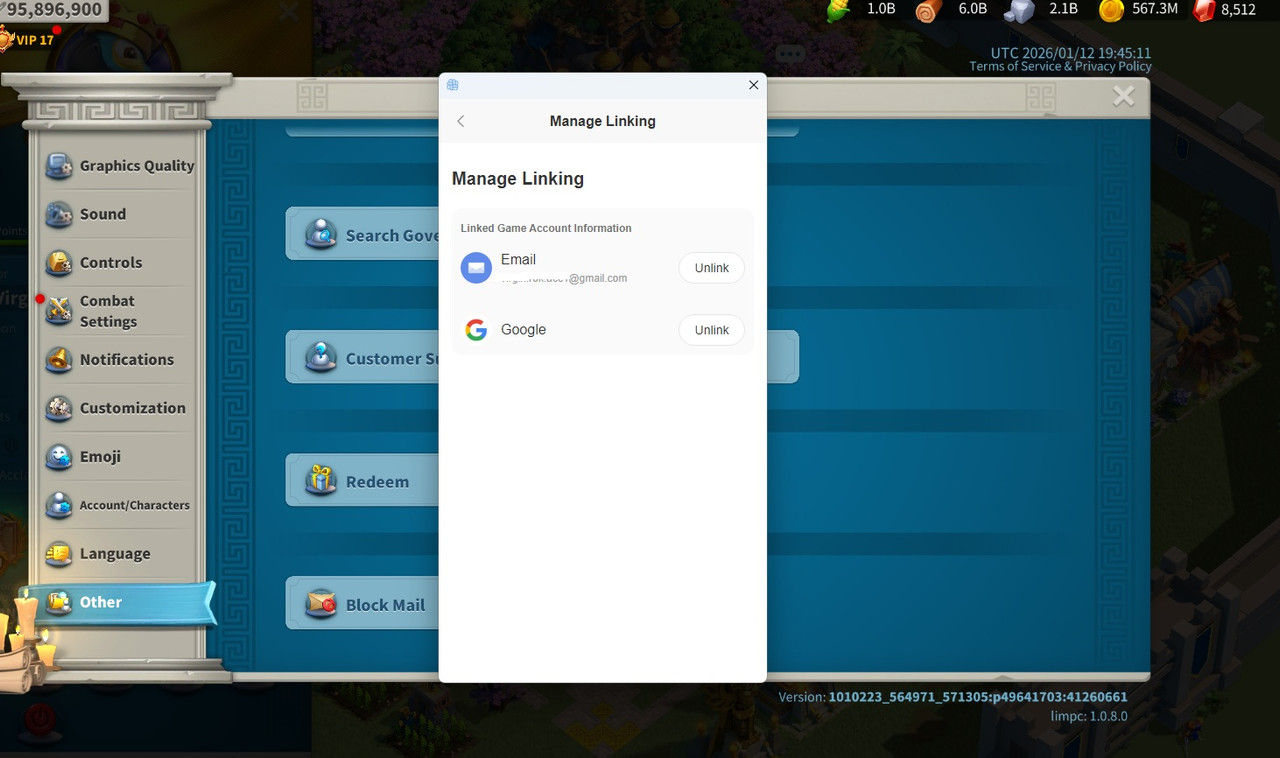Click the Sound speaker icon
Image resolution: width=1280 pixels, height=758 pixels.
[x=59, y=214]
